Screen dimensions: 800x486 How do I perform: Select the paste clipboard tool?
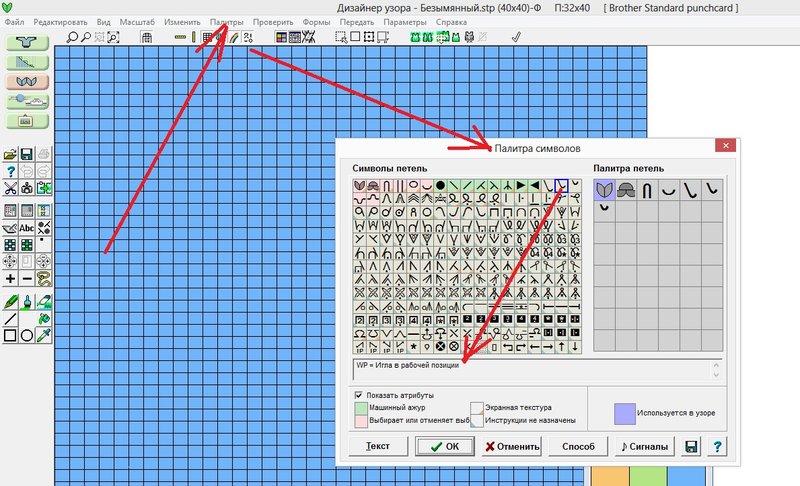(x=44, y=188)
